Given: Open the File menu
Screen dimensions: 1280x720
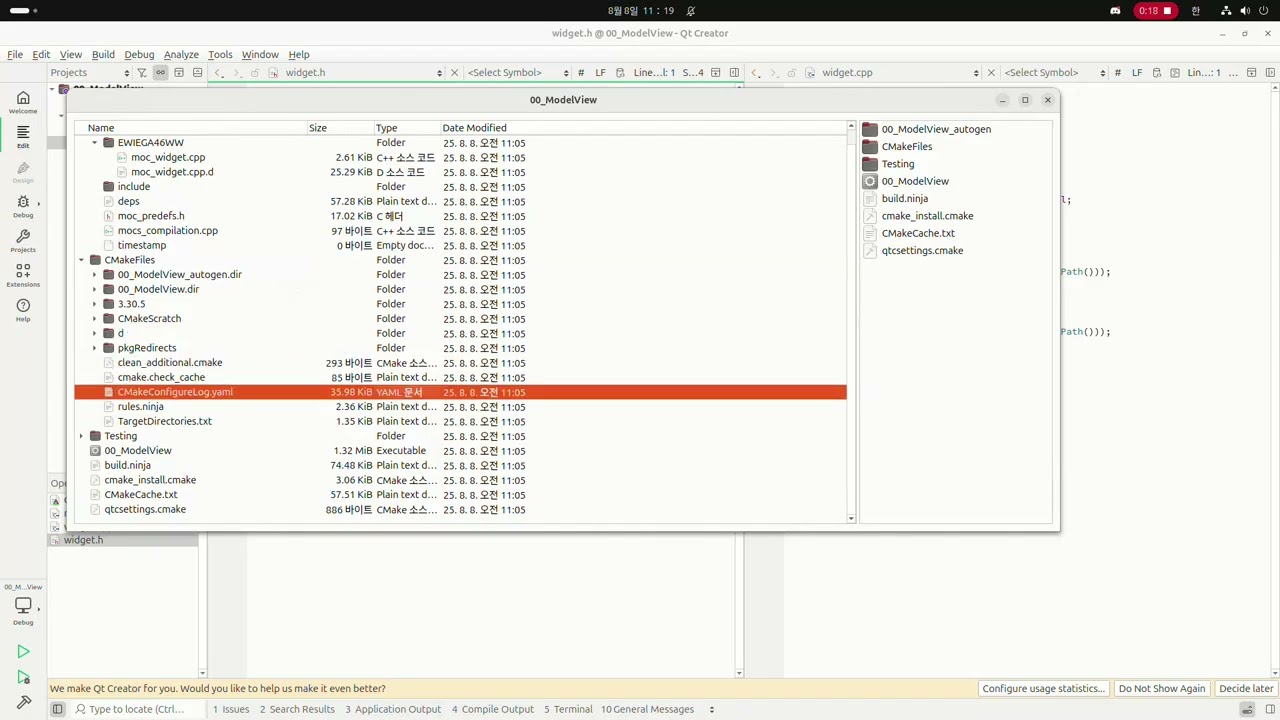Looking at the screenshot, I should [15, 54].
